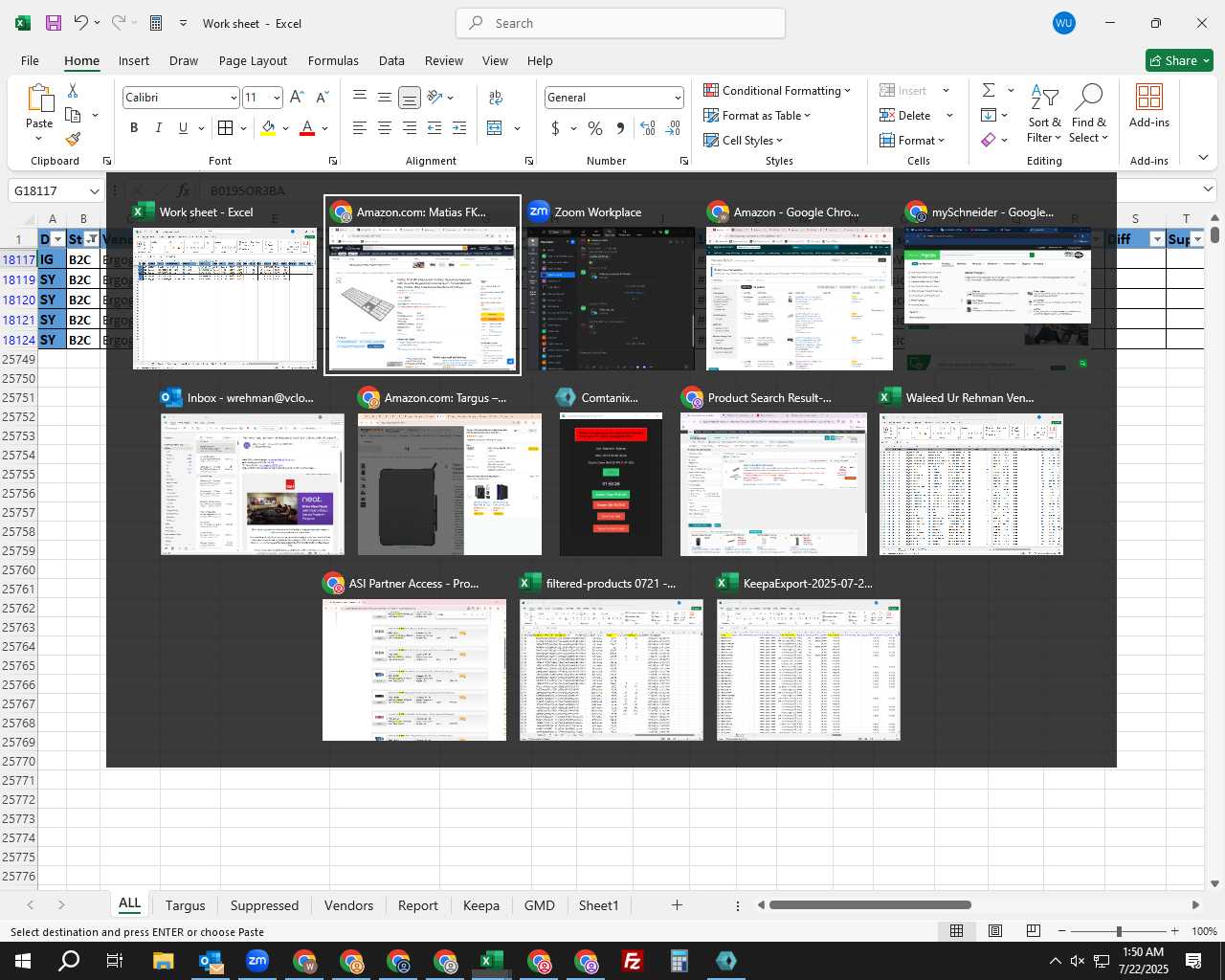
Task: Switch to Page Break Preview view icon
Action: coord(1033,931)
